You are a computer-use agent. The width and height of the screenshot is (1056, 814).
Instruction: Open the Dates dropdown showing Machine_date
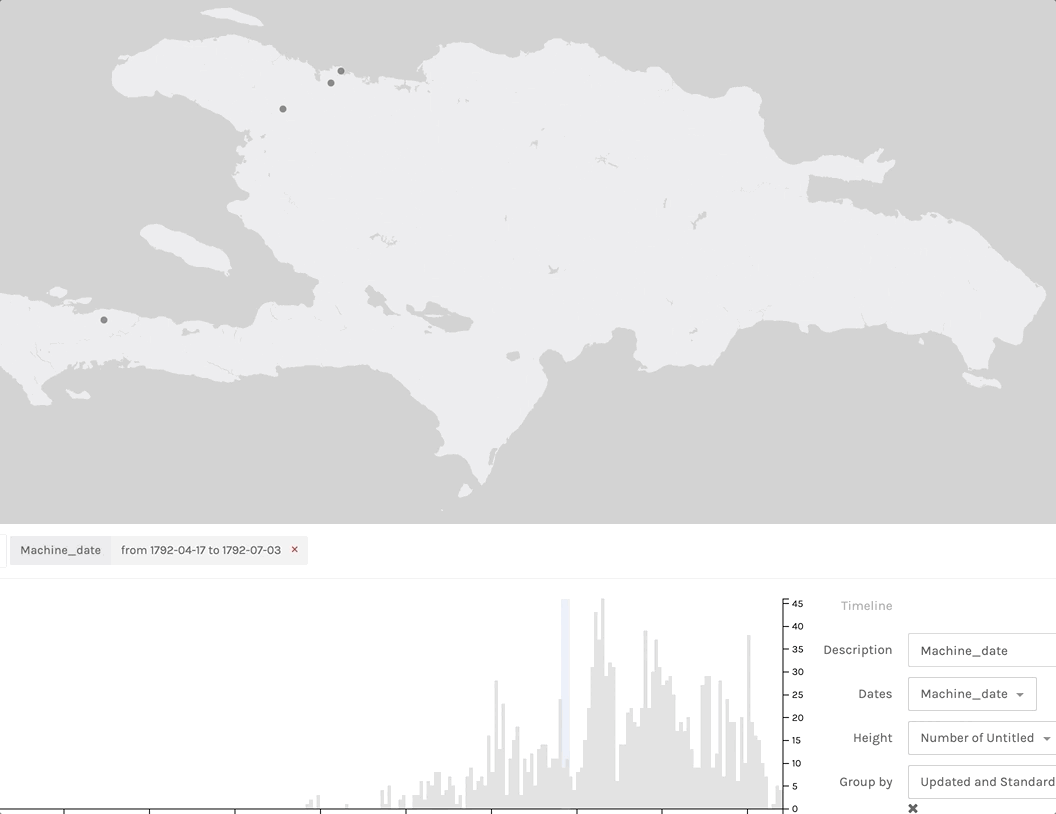click(972, 693)
